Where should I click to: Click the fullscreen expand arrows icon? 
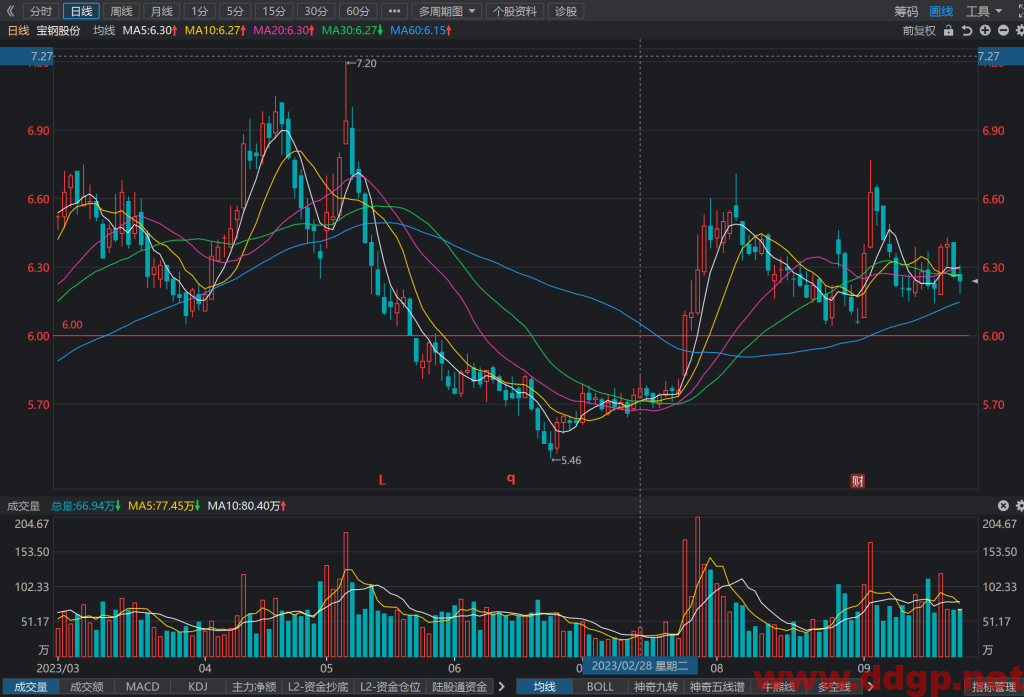pyautogui.click(x=1019, y=11)
